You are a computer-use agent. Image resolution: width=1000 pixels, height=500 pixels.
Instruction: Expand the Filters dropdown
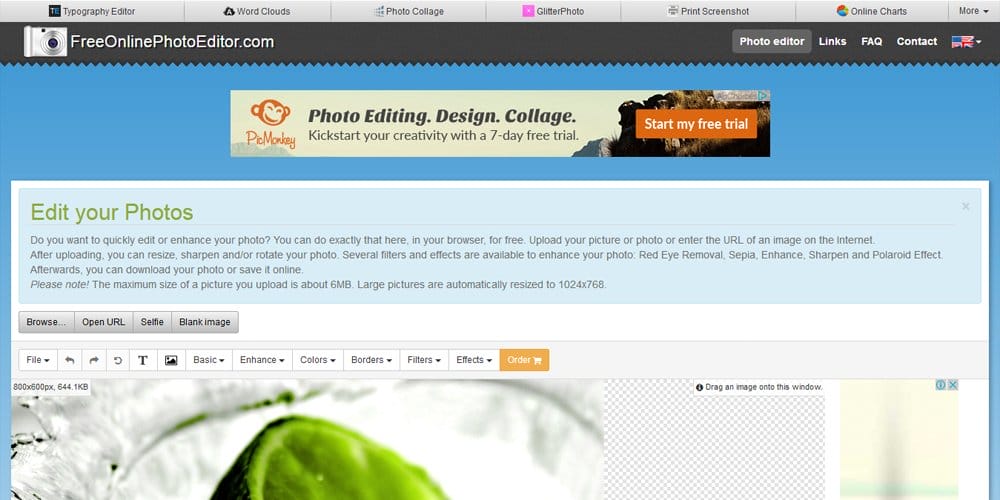[424, 360]
